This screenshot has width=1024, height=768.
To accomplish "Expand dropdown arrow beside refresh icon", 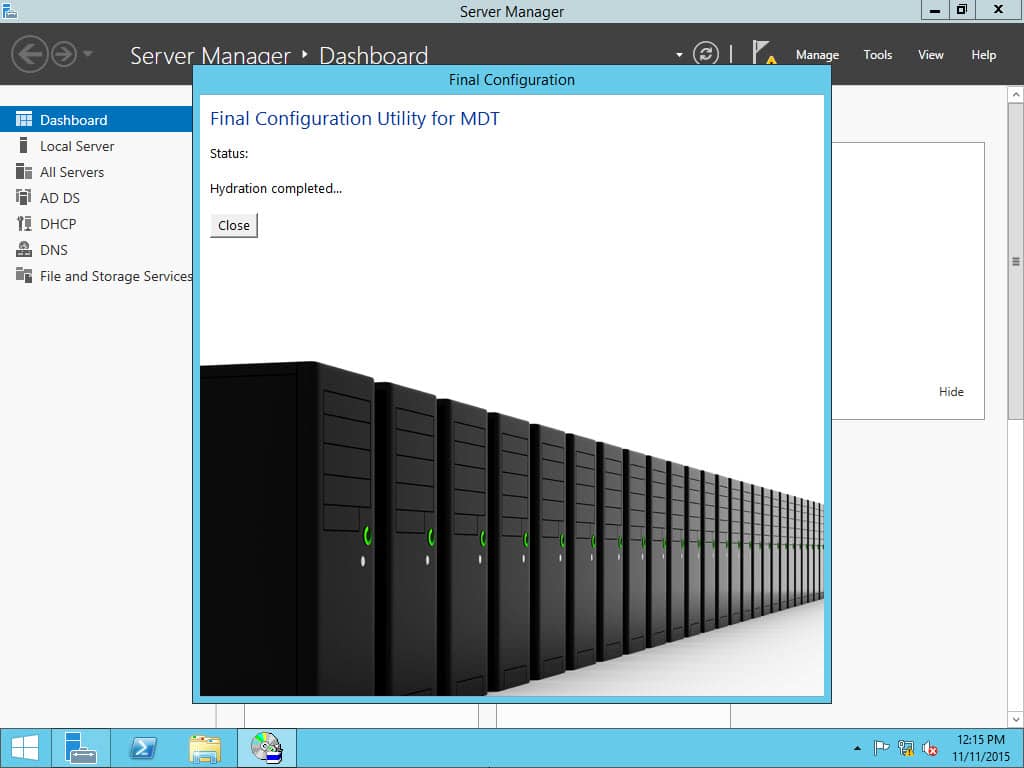I will pyautogui.click(x=679, y=55).
